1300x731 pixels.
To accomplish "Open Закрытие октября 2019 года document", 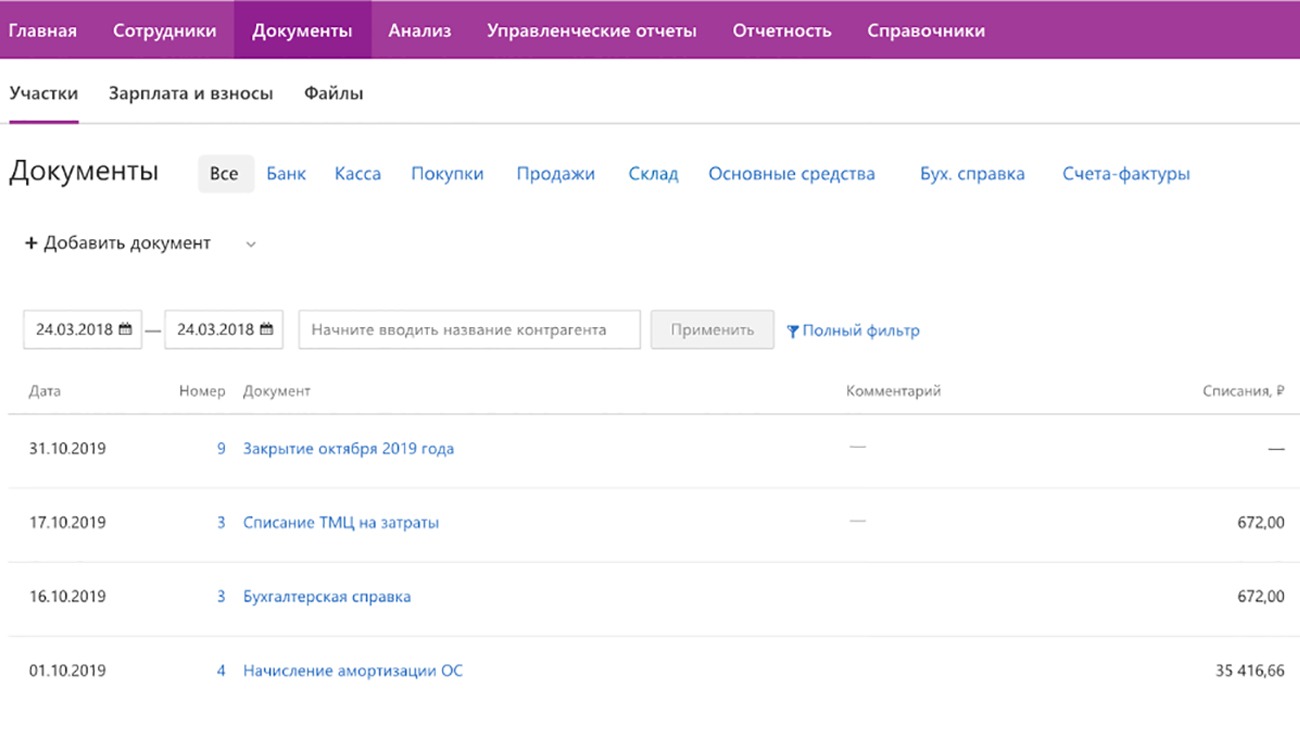I will pyautogui.click(x=348, y=449).
